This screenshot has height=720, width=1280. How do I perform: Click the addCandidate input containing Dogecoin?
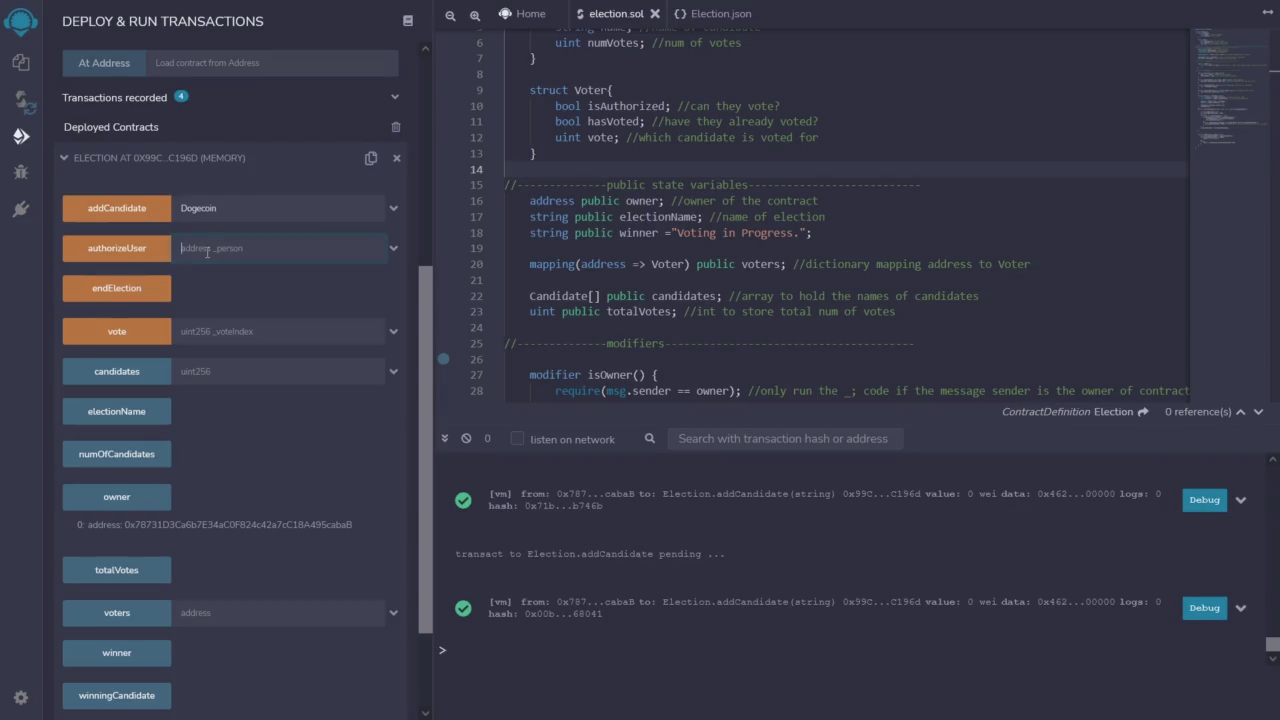pos(278,208)
